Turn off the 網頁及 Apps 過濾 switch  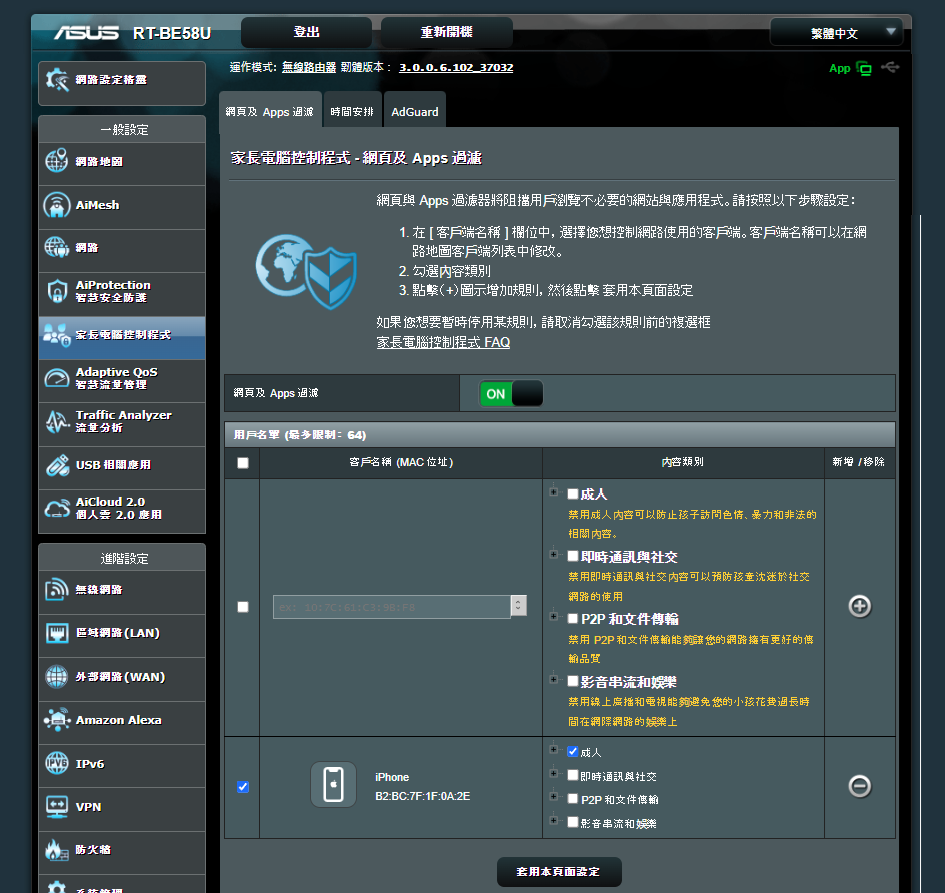(x=511, y=393)
